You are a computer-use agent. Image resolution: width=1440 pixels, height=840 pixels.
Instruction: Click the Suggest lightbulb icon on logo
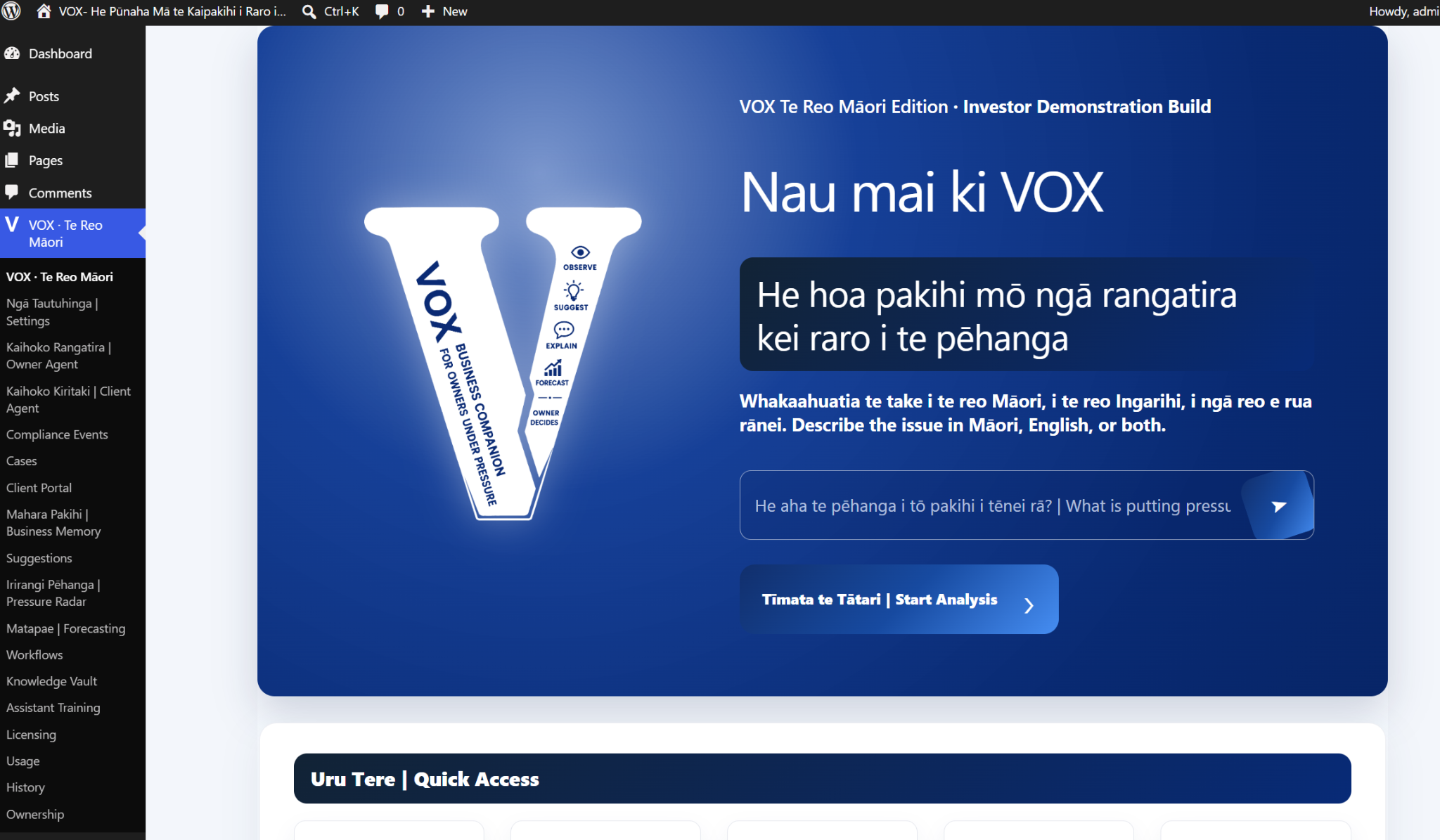click(x=573, y=290)
